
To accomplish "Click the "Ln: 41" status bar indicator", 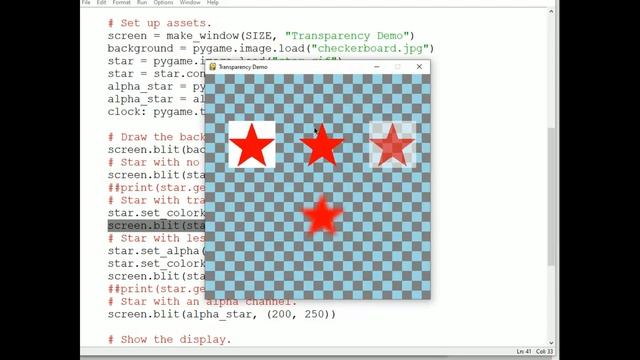I will point(524,351).
